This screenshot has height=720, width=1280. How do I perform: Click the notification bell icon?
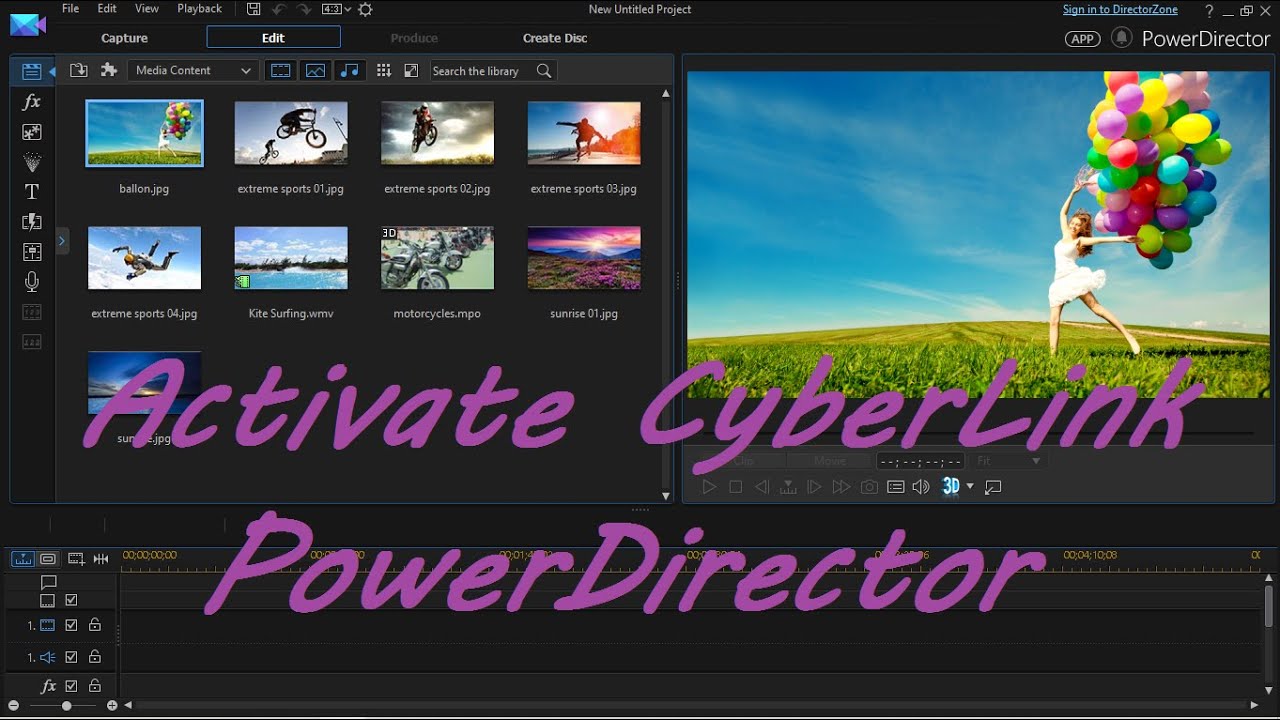[1122, 38]
